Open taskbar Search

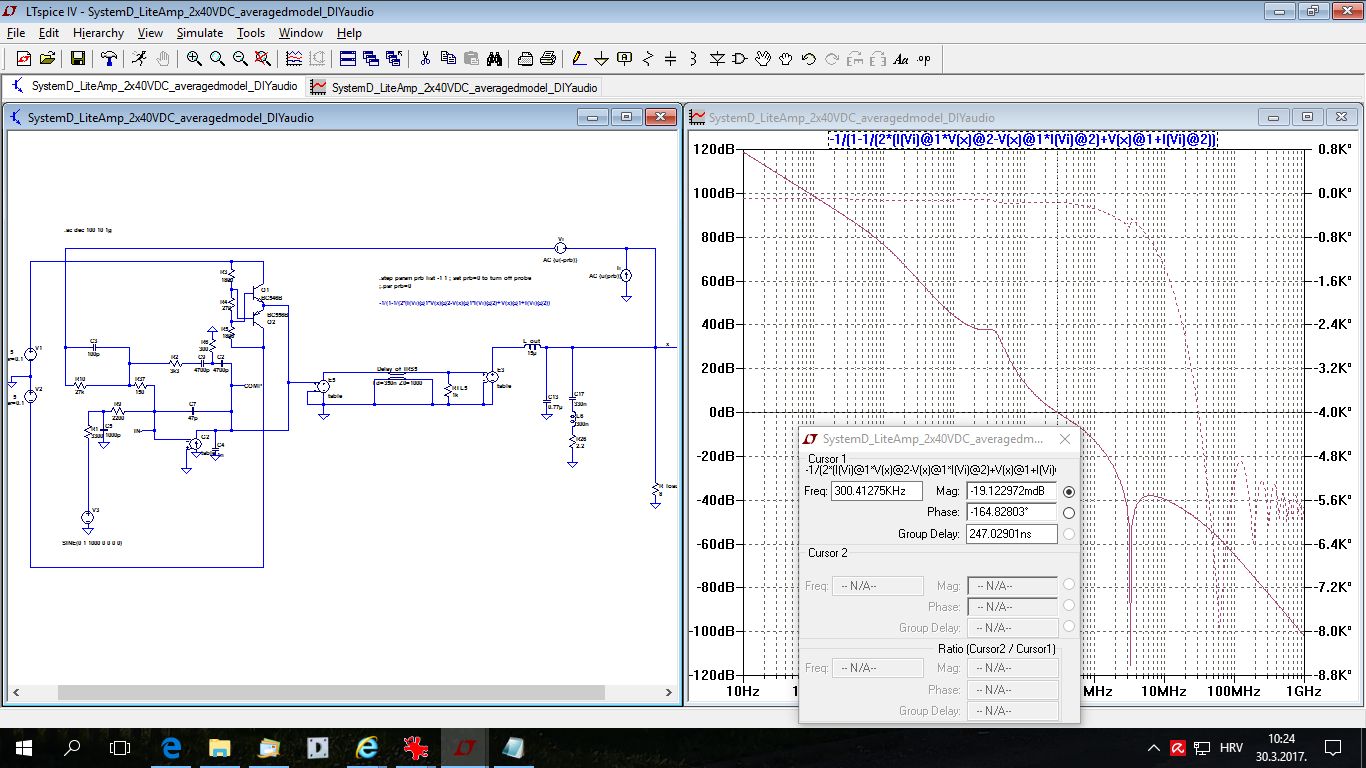click(72, 748)
